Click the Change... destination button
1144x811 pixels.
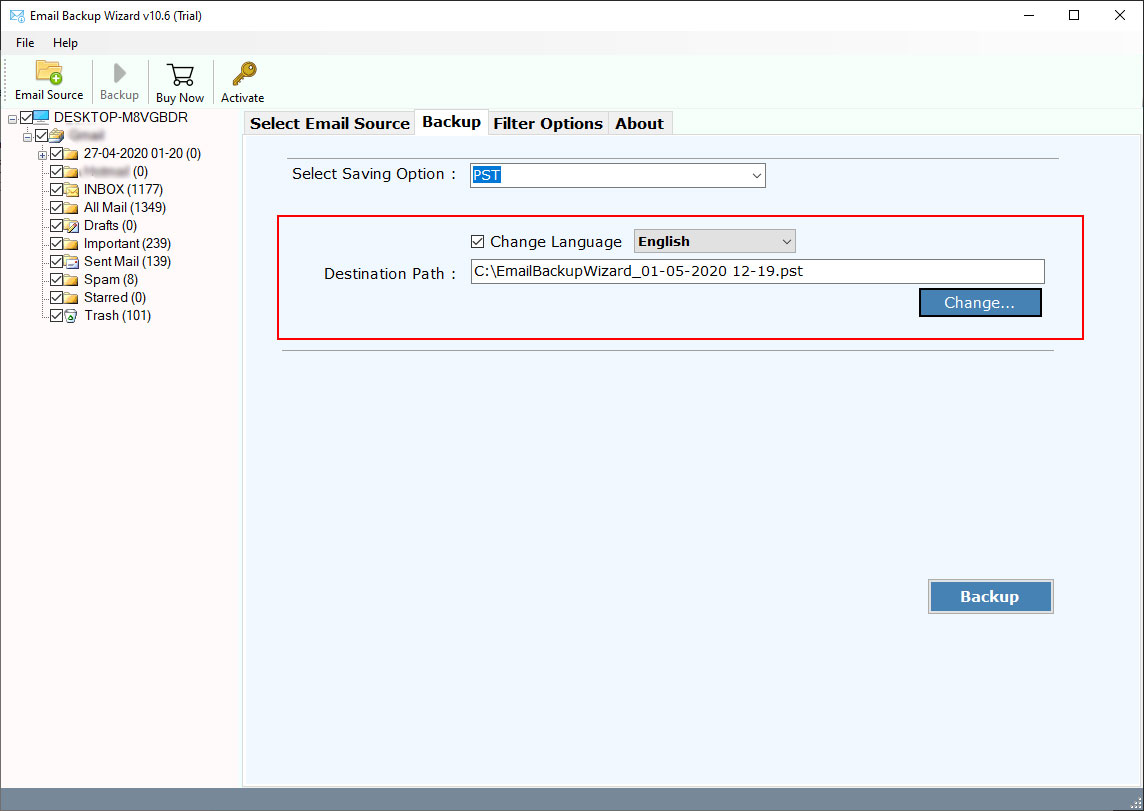click(980, 303)
